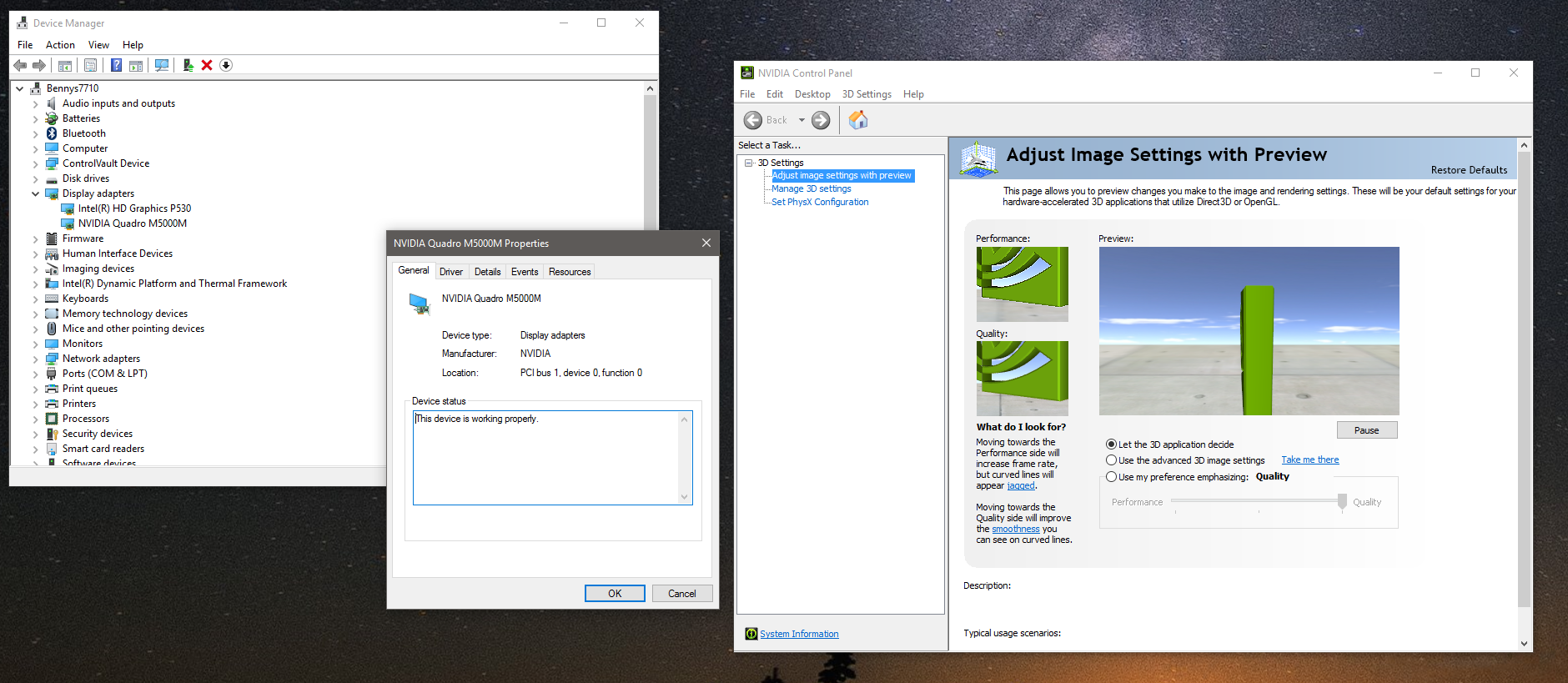Click the Forward arrow in Device Manager toolbar
This screenshot has width=1568, height=683.
[38, 65]
